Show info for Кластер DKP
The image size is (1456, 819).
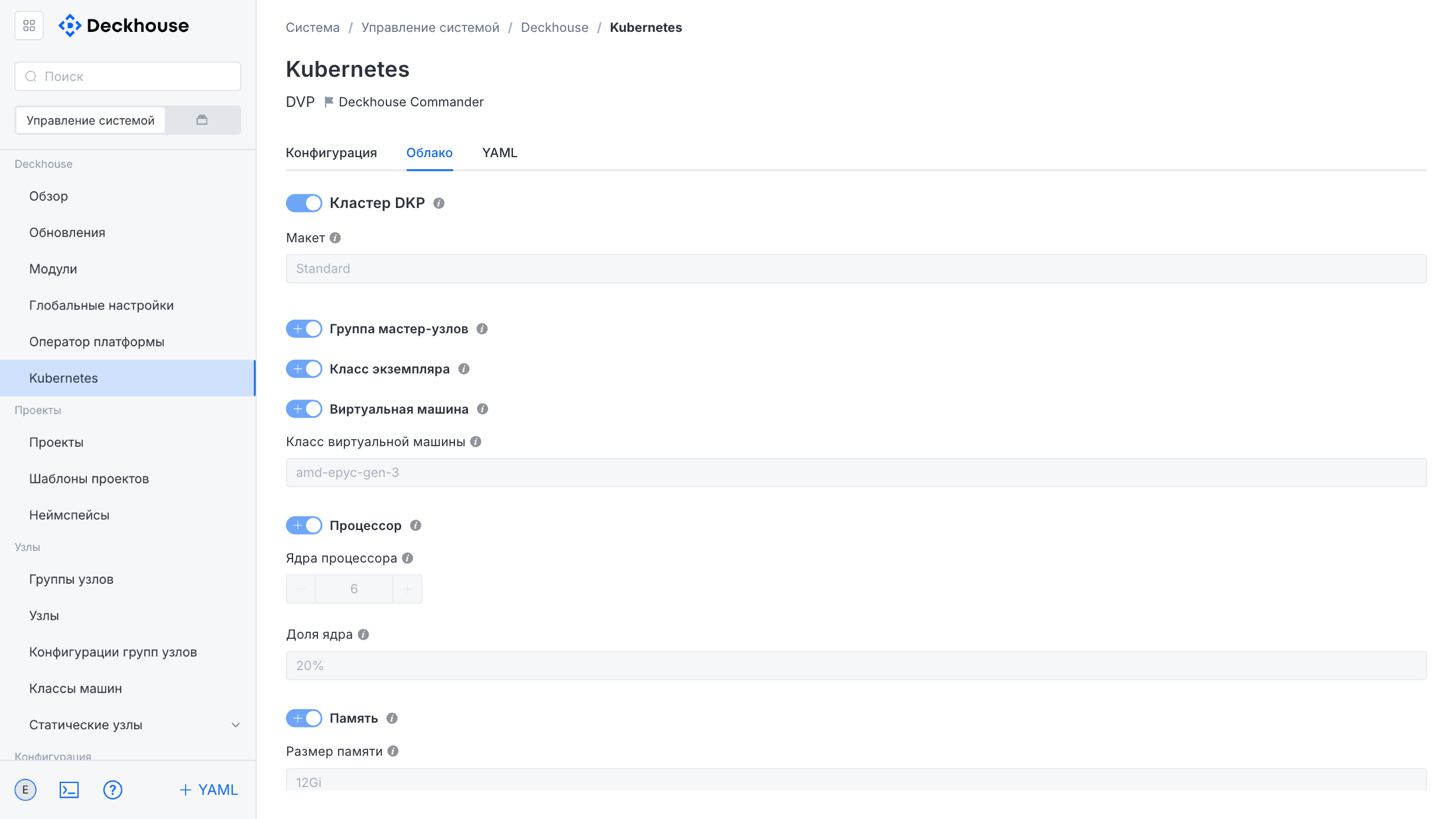(x=438, y=203)
